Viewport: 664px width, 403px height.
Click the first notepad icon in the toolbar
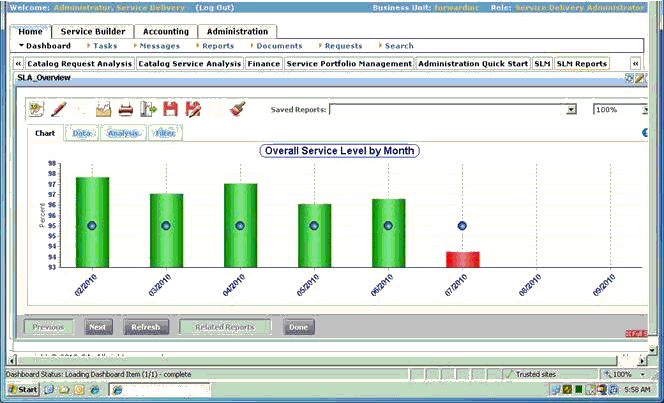point(37,109)
